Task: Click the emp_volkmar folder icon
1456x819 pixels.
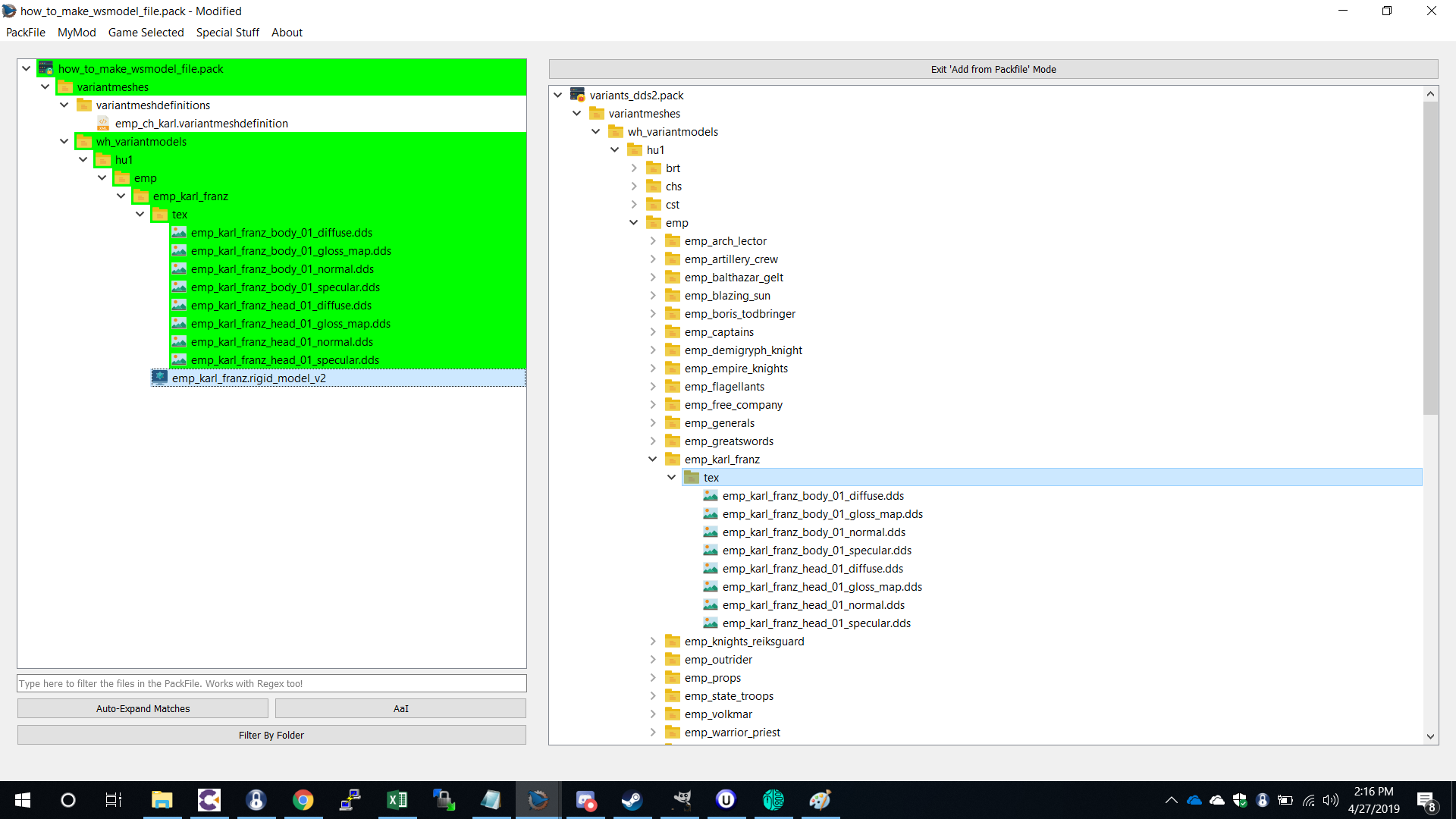Action: 673,714
